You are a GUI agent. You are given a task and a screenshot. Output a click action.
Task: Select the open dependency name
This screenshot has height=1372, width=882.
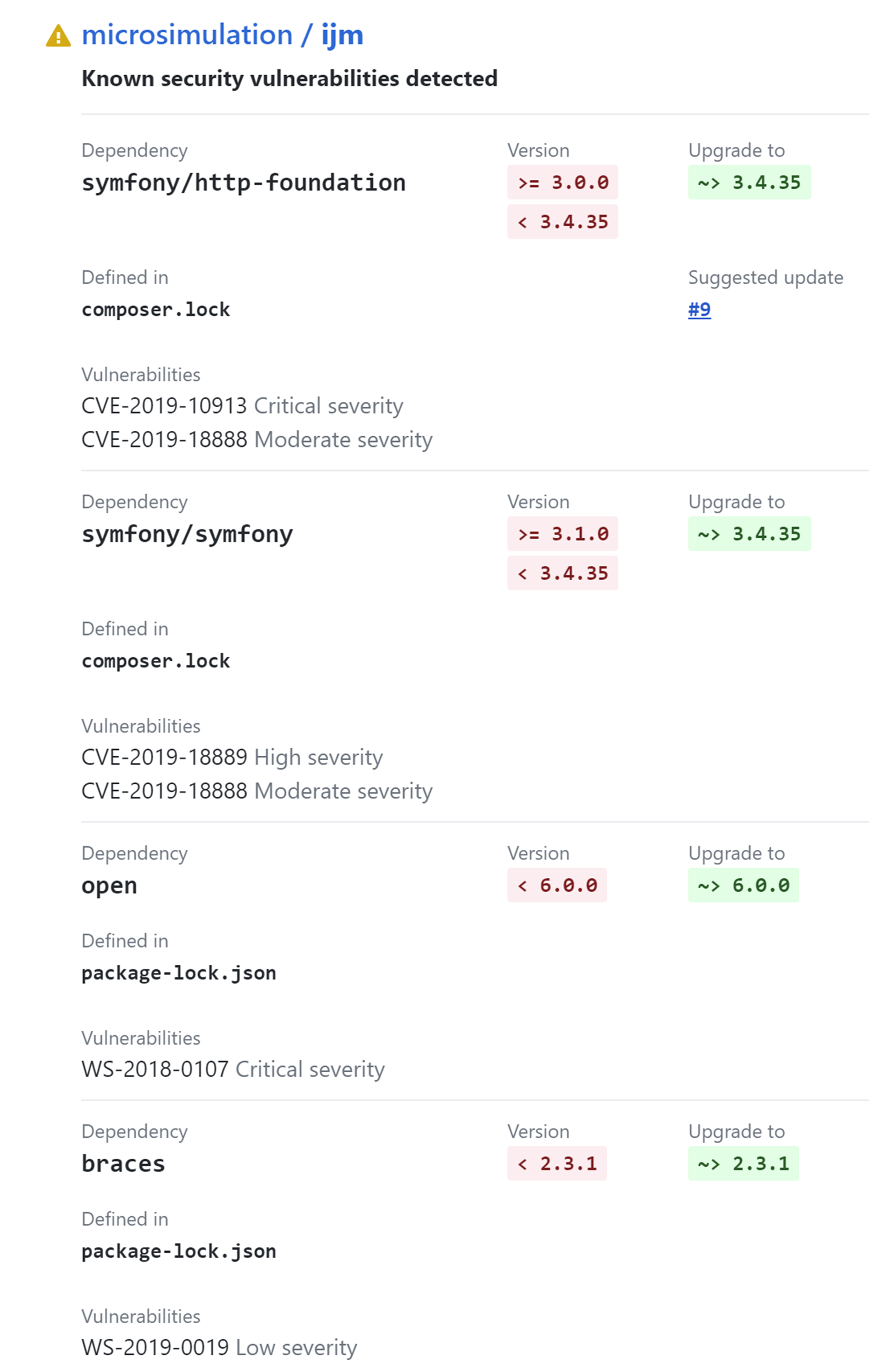pos(109,885)
